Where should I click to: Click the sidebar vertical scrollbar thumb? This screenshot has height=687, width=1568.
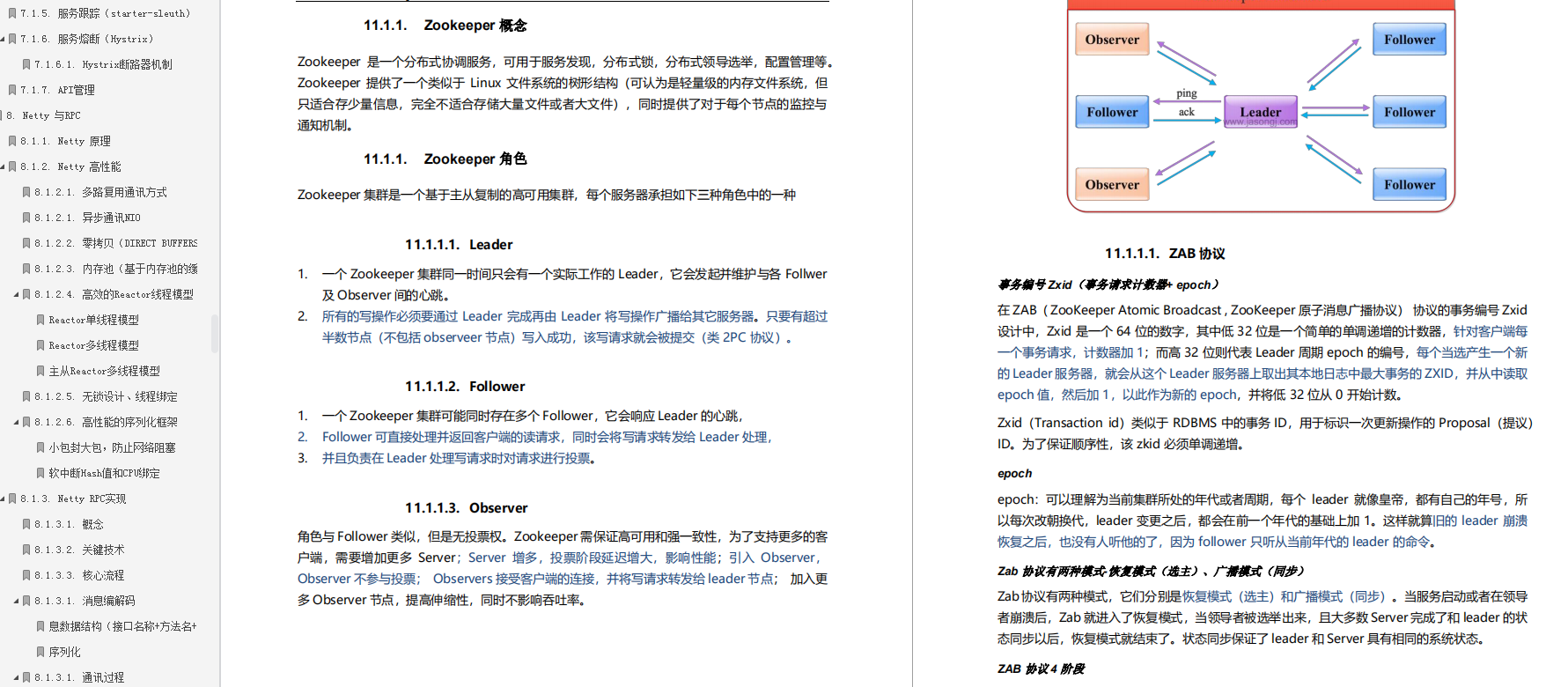pos(215,335)
